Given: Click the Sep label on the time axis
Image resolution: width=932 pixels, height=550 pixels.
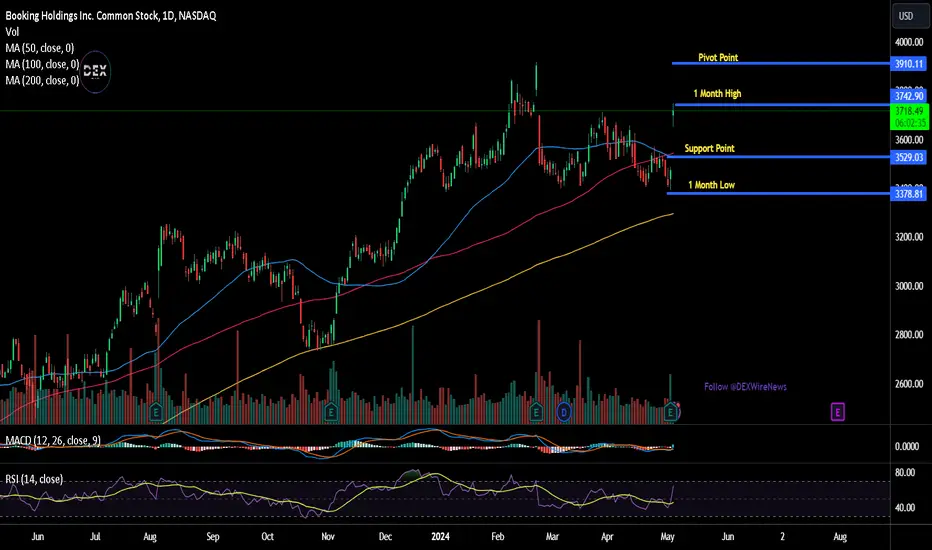Looking at the screenshot, I should coord(213,536).
